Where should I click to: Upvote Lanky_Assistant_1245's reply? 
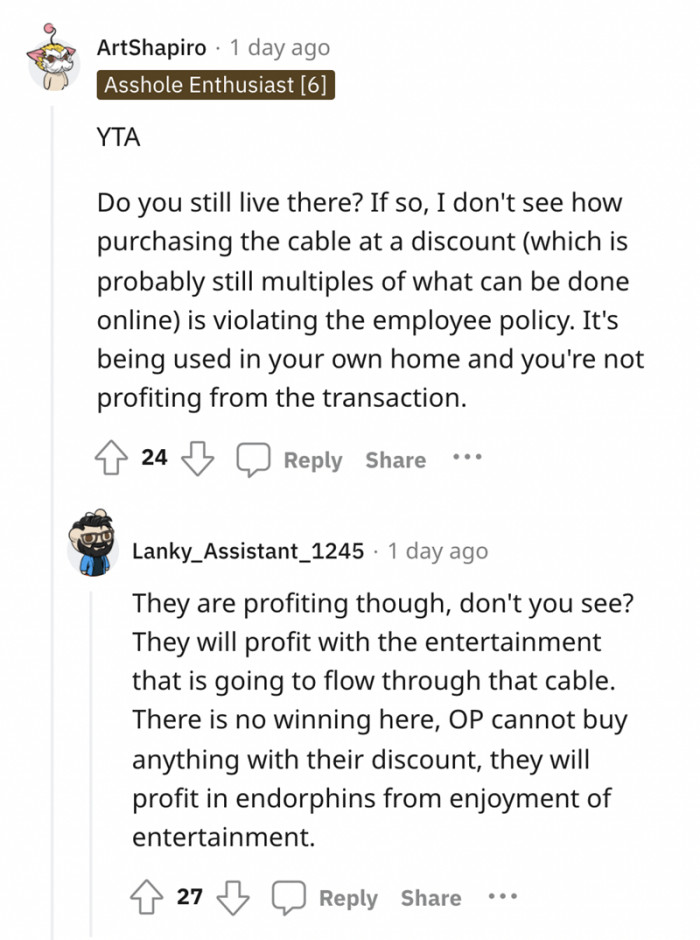(145, 896)
